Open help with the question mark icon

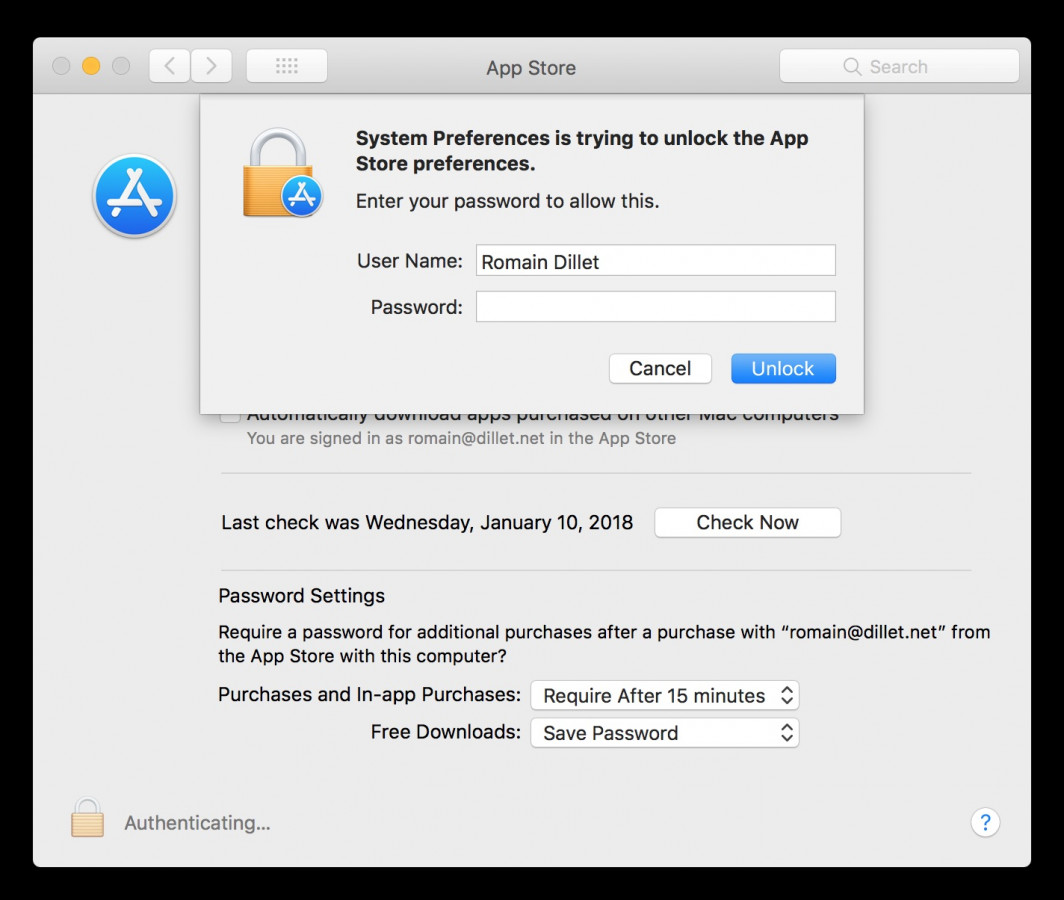pyautogui.click(x=986, y=822)
